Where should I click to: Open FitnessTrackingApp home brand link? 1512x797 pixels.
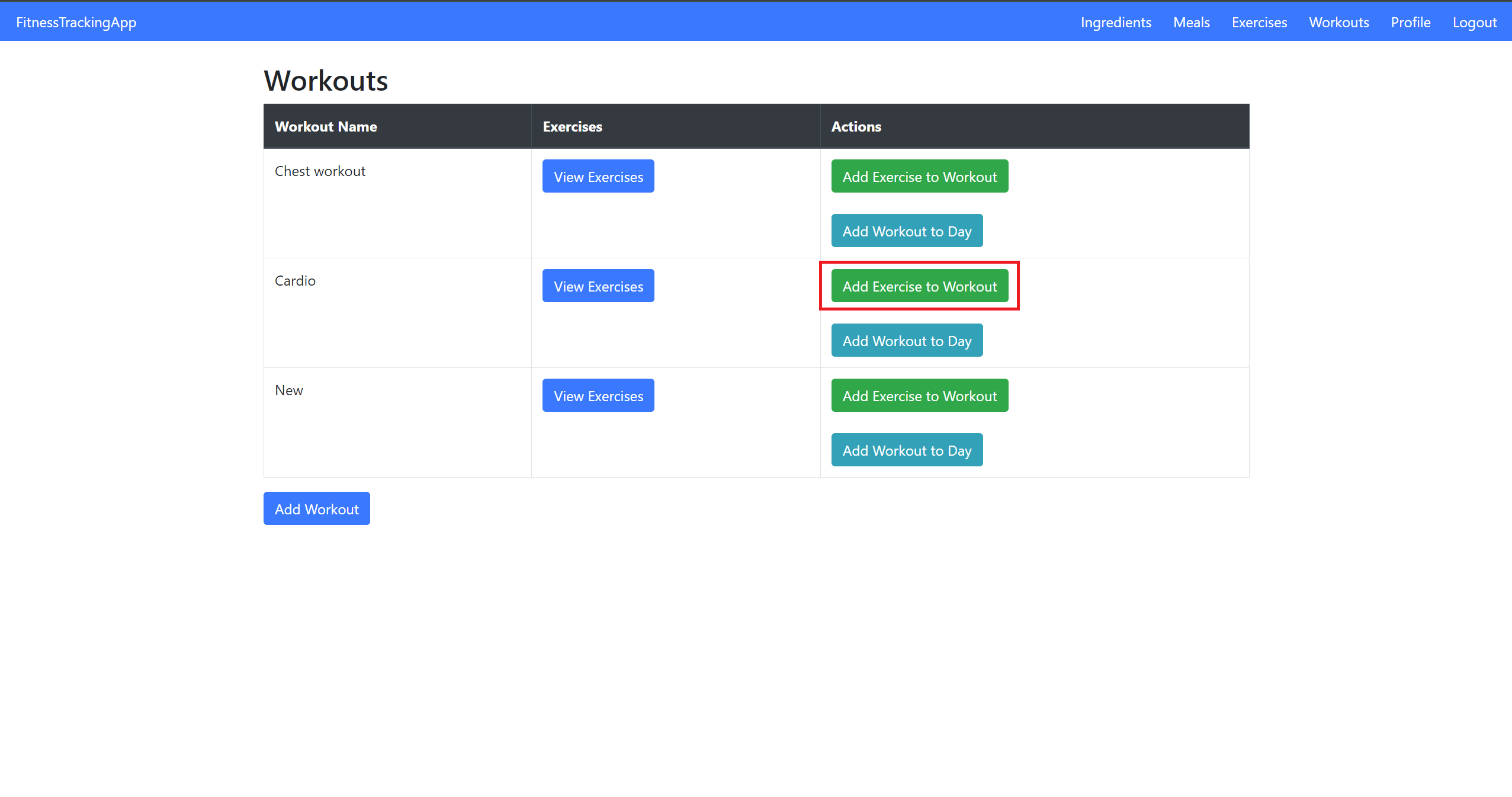click(x=76, y=23)
